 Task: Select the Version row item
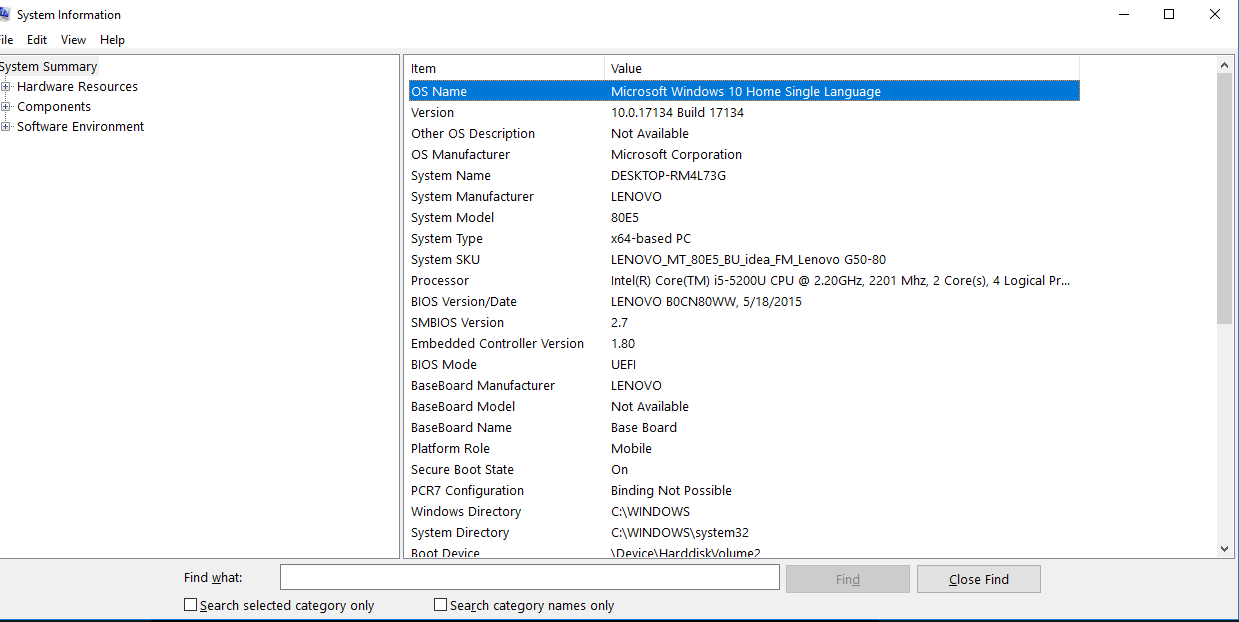[x=744, y=113]
